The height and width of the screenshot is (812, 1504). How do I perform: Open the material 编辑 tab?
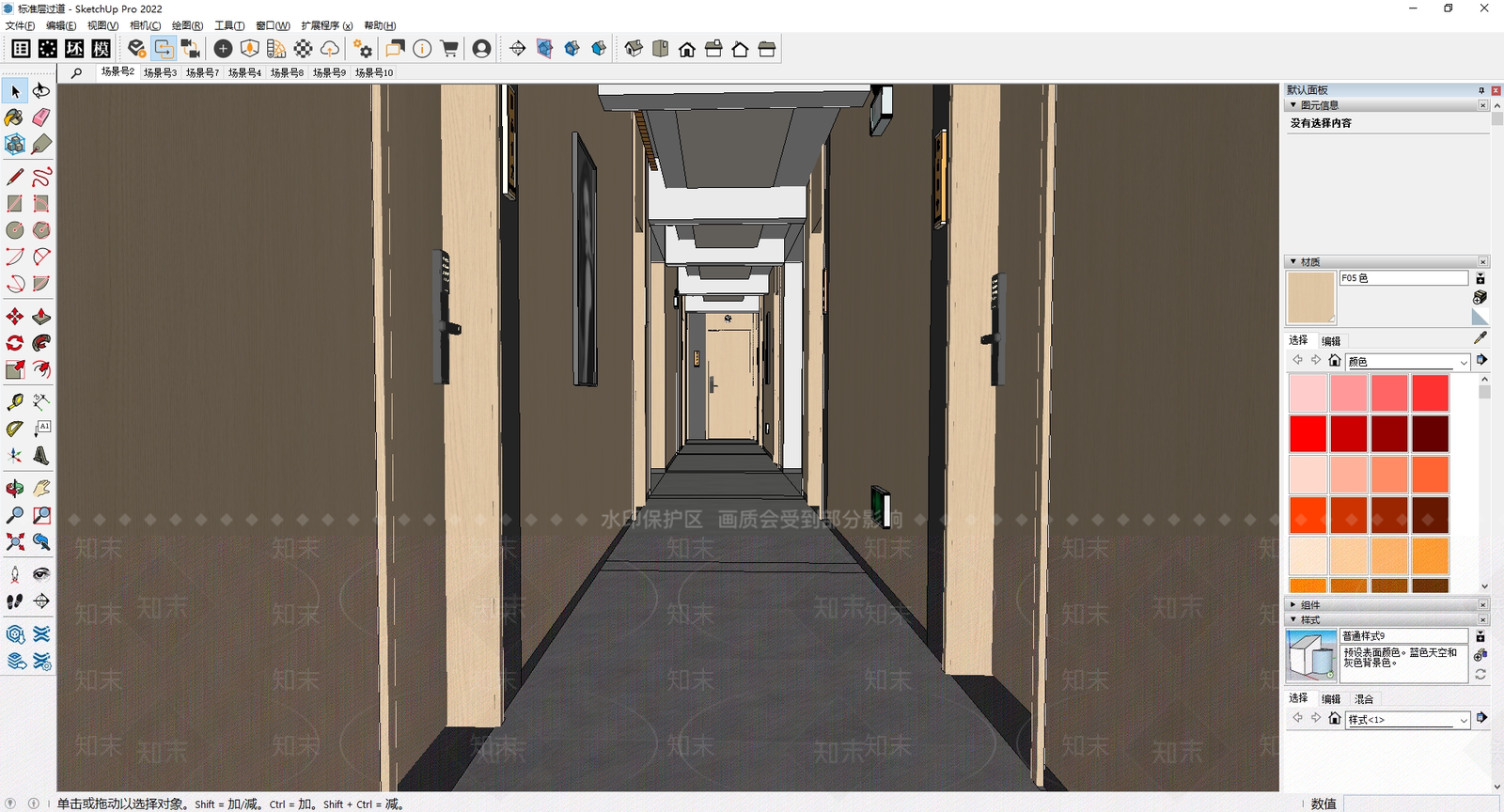(x=1331, y=341)
